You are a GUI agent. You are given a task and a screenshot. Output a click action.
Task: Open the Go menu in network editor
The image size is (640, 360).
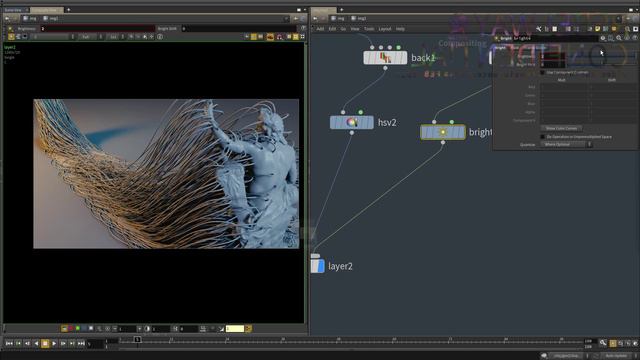[343, 29]
